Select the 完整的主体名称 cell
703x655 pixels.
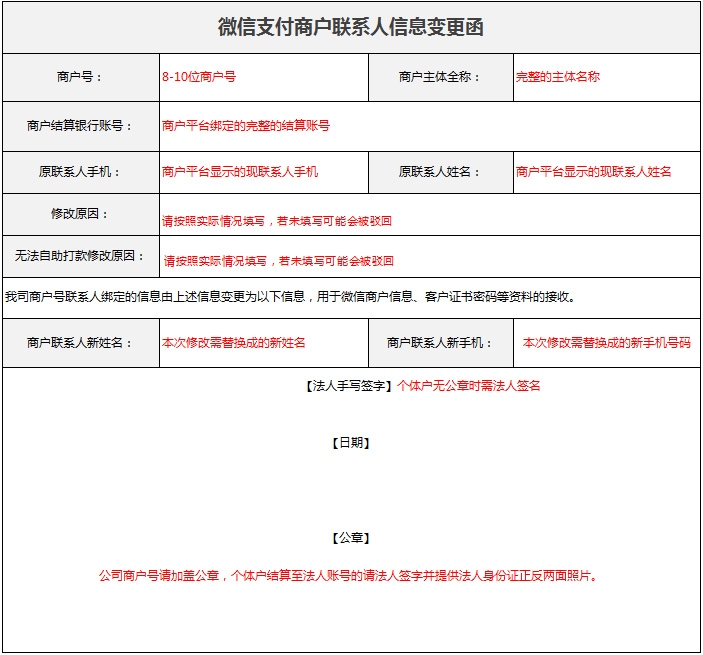click(x=607, y=77)
